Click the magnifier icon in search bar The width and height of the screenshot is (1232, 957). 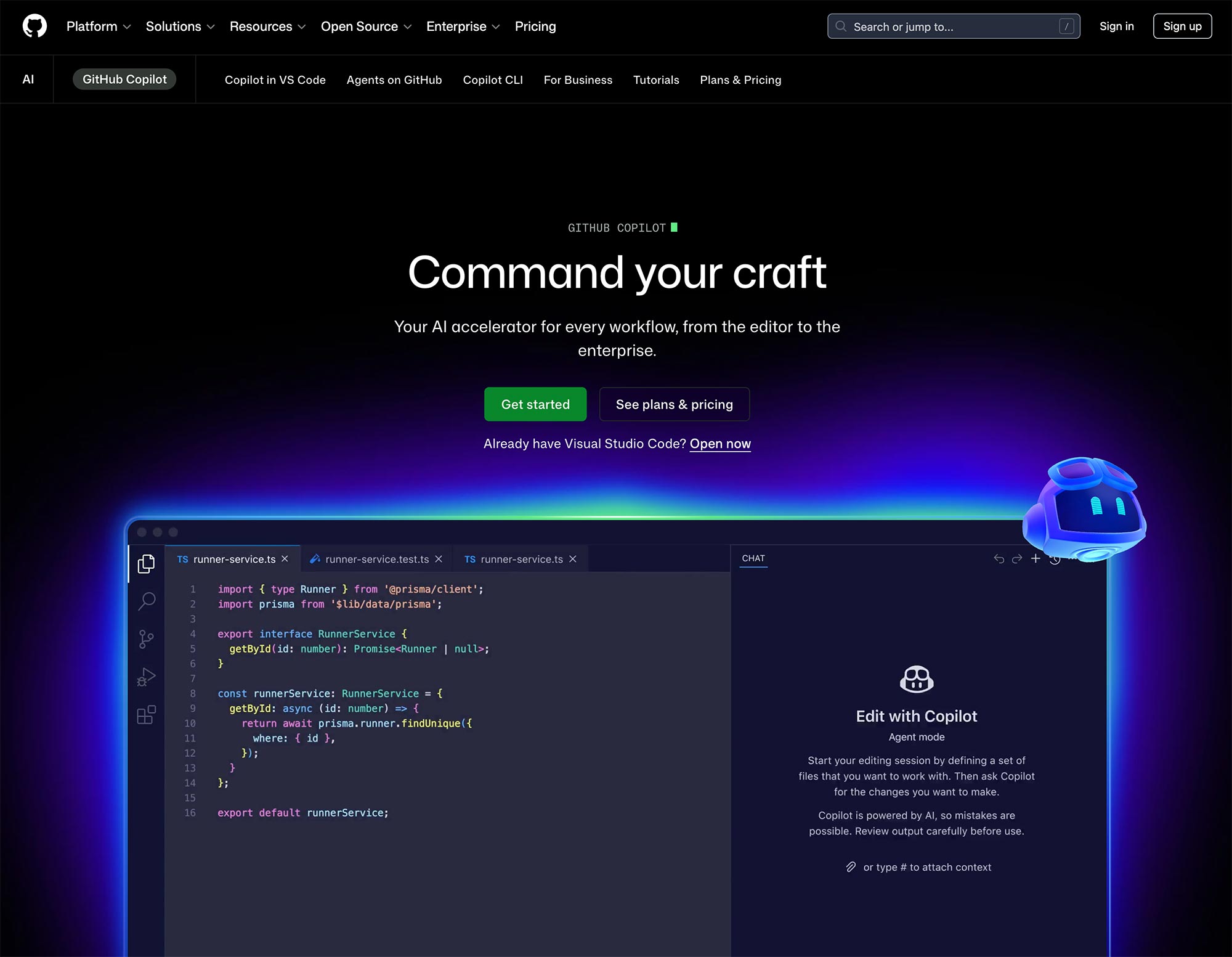click(841, 26)
